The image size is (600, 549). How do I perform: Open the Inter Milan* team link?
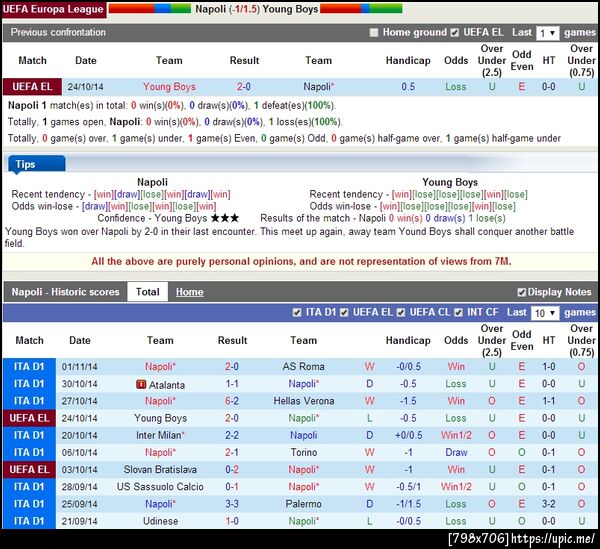pos(160,435)
